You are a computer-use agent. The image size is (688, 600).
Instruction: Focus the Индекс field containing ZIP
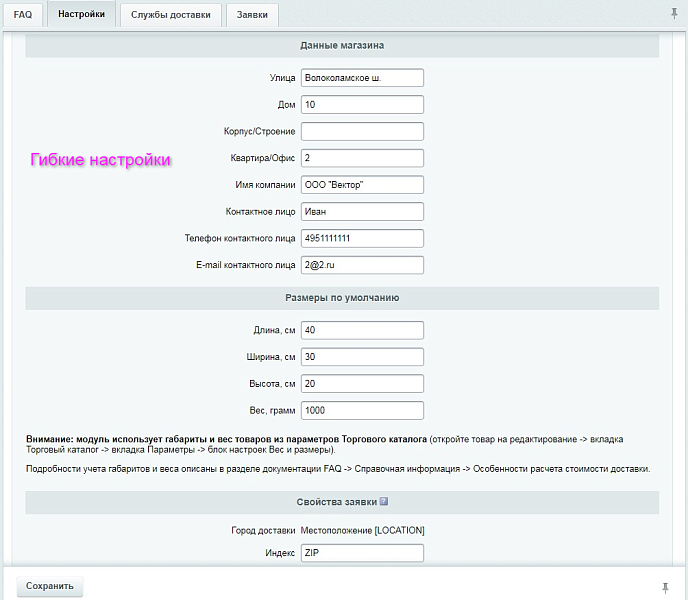[x=362, y=553]
